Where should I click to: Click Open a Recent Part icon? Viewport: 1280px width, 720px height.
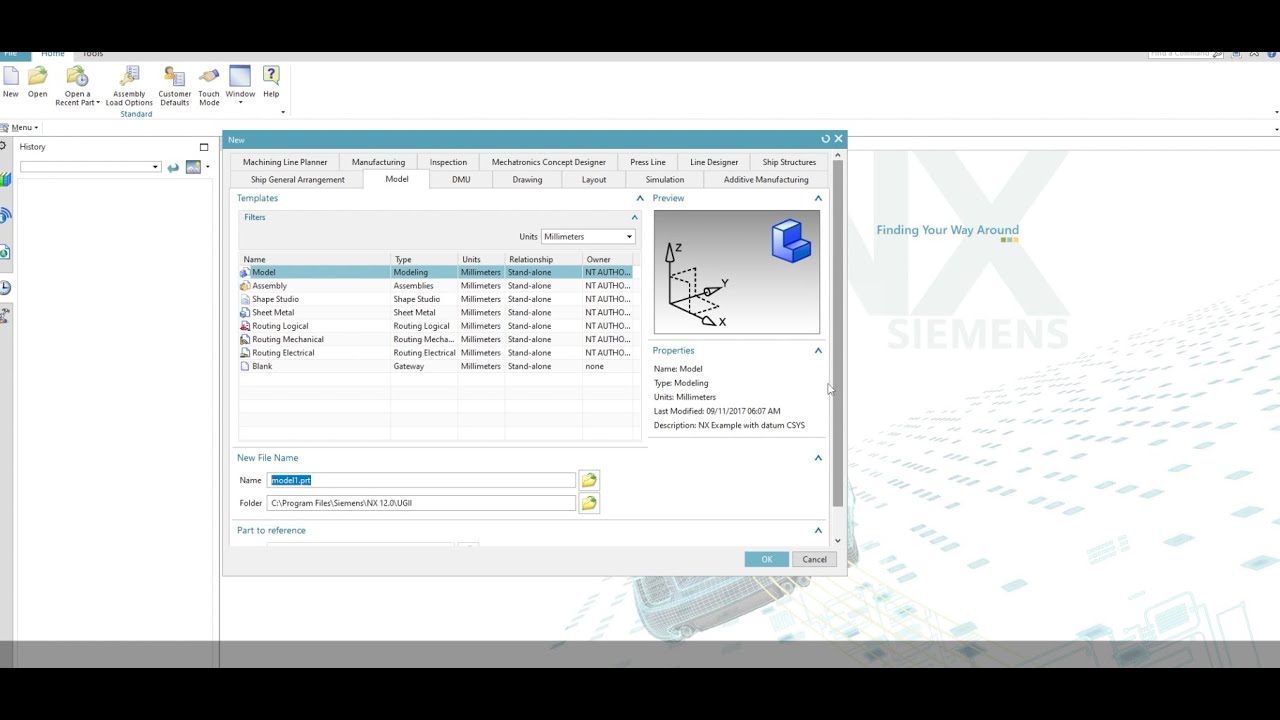click(x=77, y=76)
